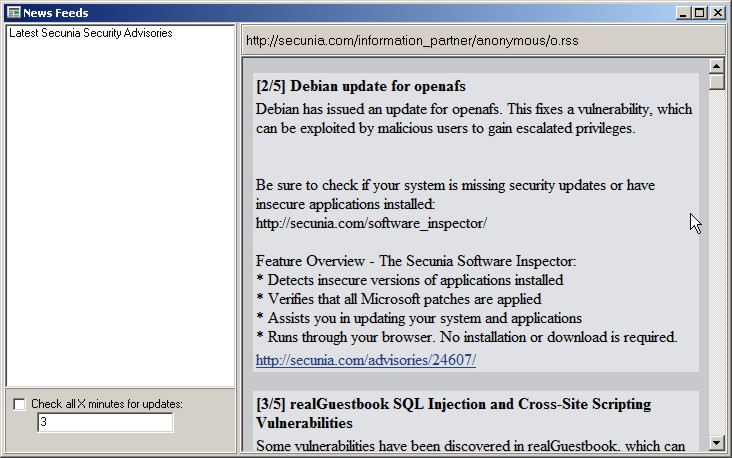Click the Assists you in updating bullet
The height and width of the screenshot is (458, 732).
(419, 318)
